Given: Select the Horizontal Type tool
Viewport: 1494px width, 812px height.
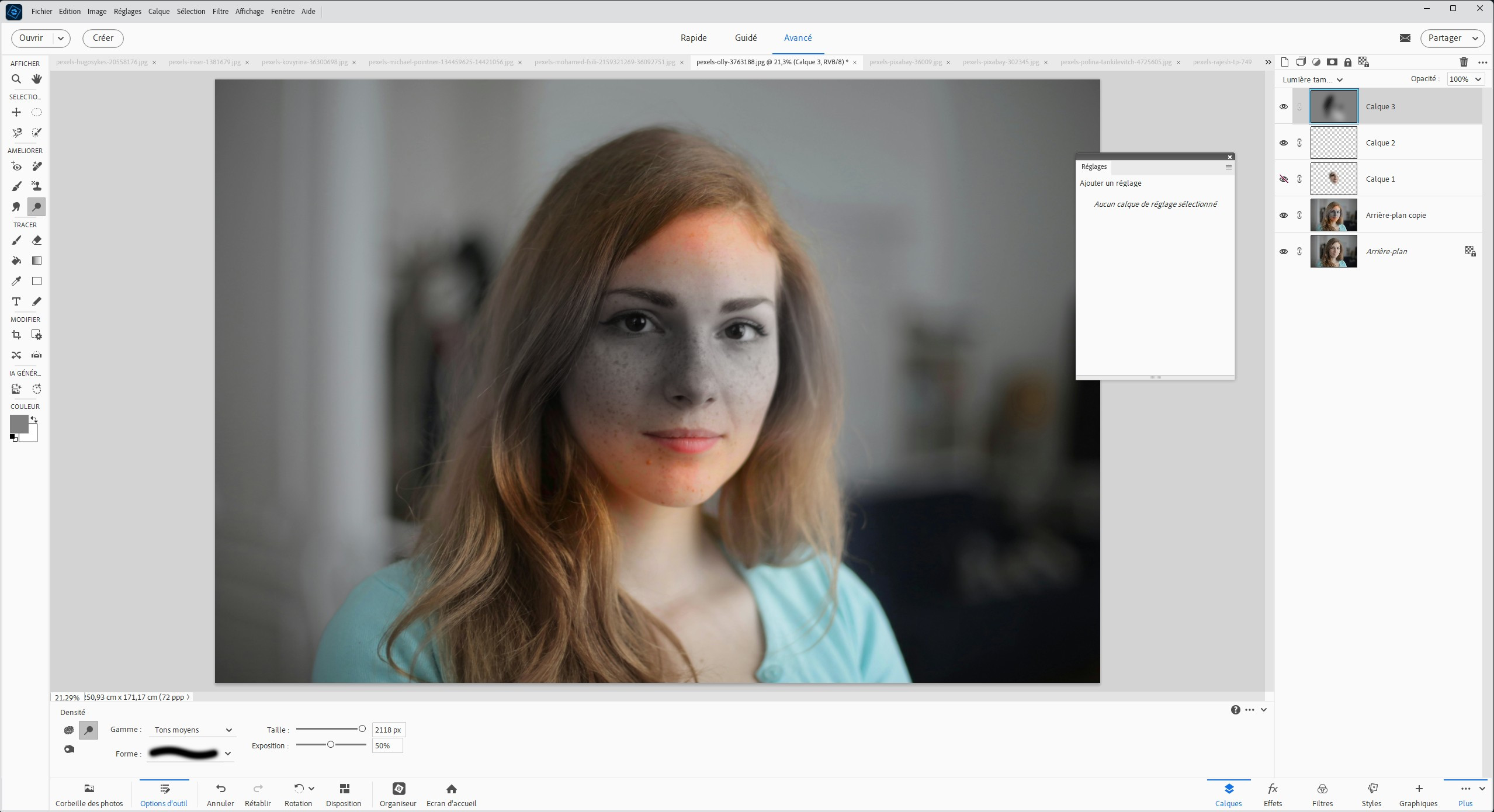Looking at the screenshot, I should (16, 301).
